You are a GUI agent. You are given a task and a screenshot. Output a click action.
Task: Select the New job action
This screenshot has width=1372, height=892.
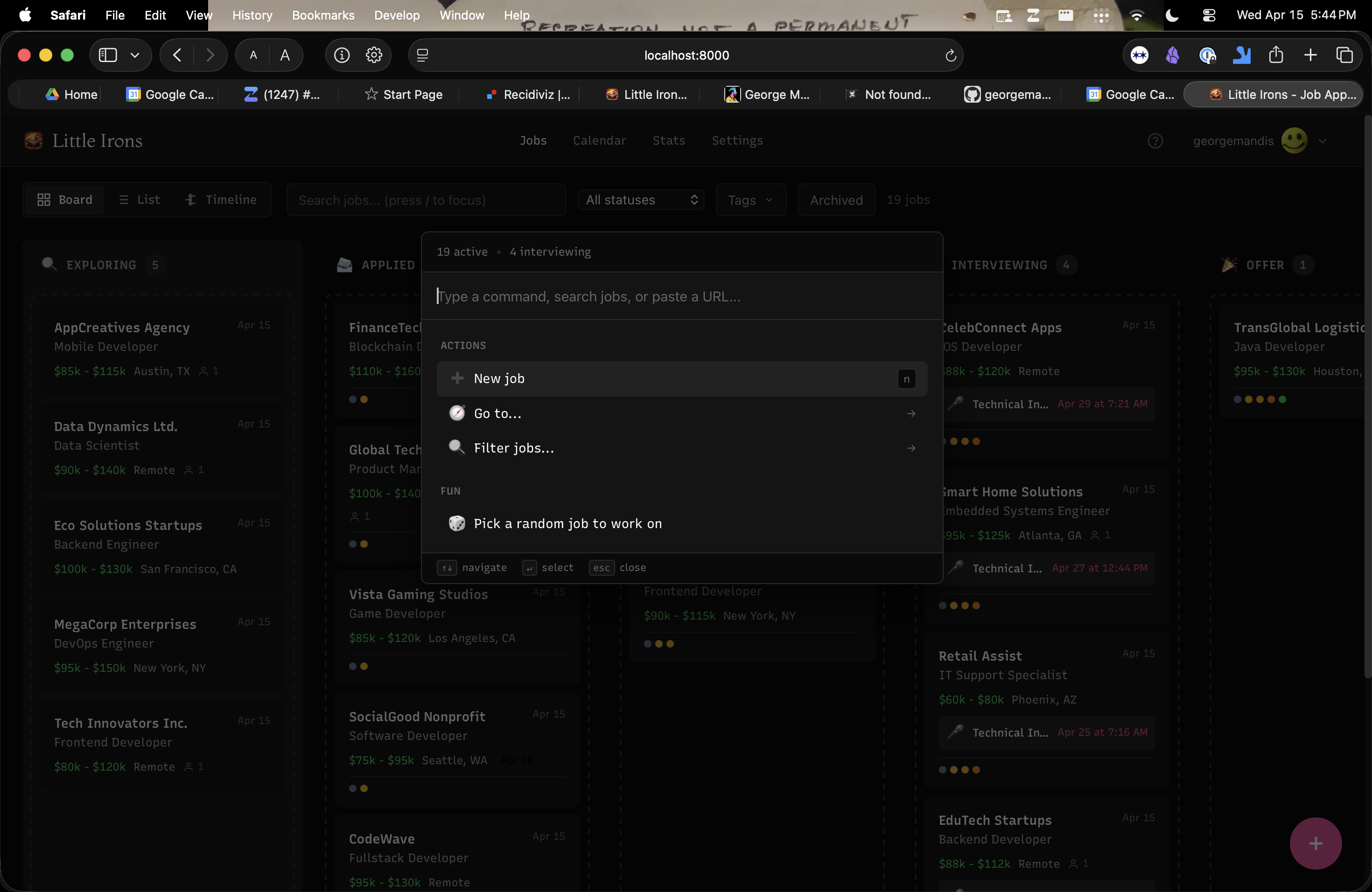(x=499, y=378)
